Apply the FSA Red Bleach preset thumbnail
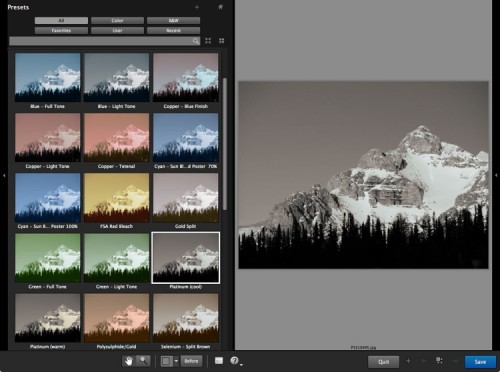This screenshot has width=500, height=372. tap(117, 197)
